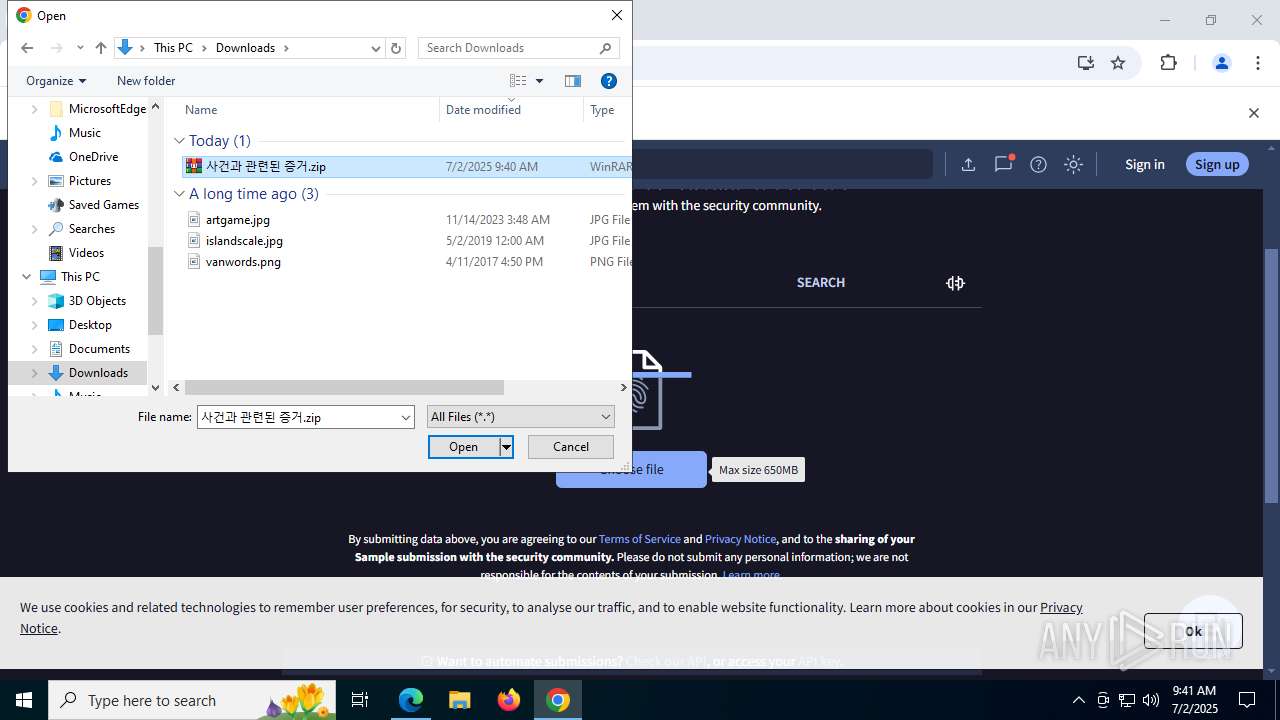
Task: Go back in Open dialog
Action: click(x=27, y=48)
